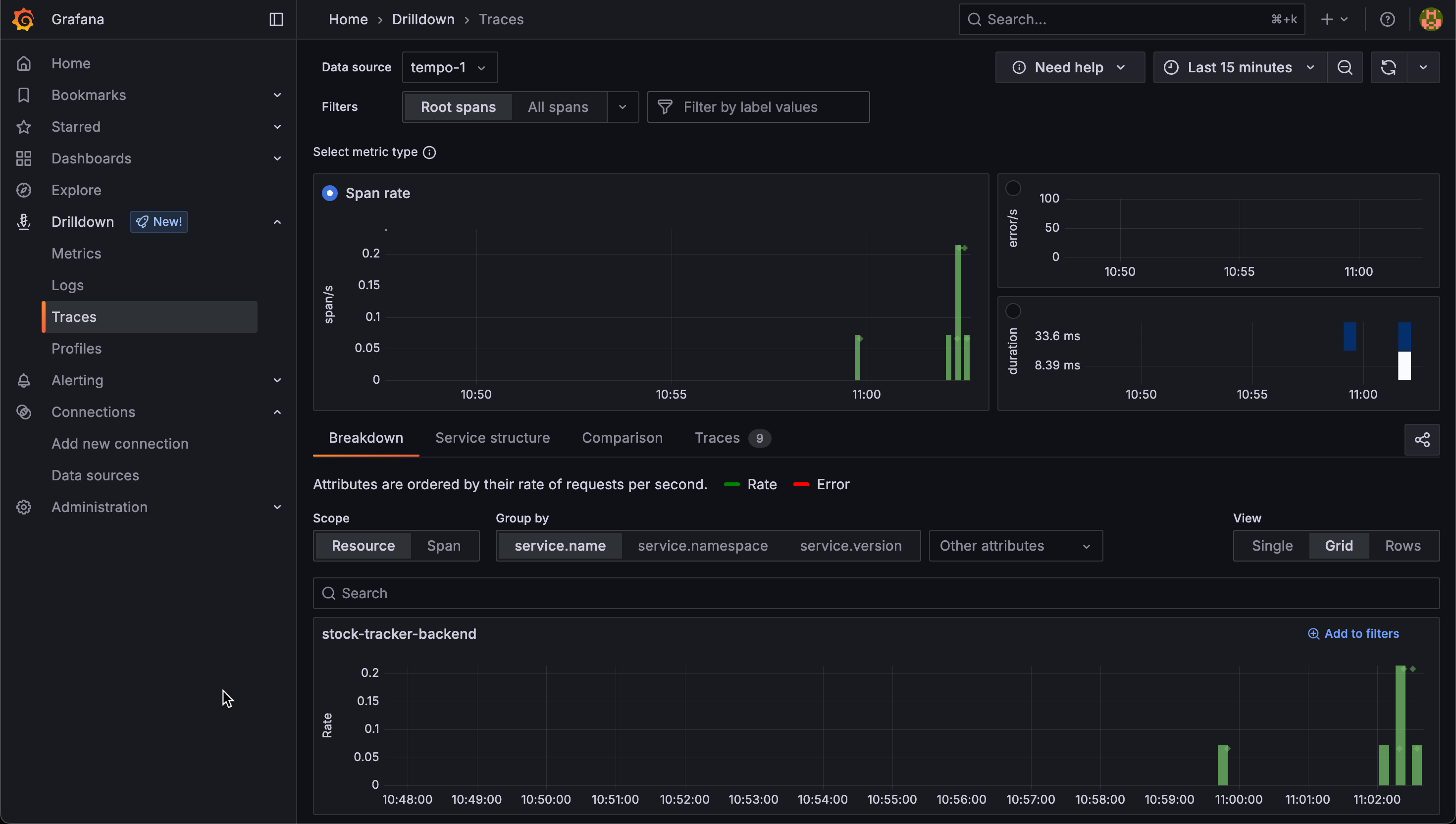Refresh the traces with refresh icon
This screenshot has height=824, width=1456.
tap(1388, 67)
